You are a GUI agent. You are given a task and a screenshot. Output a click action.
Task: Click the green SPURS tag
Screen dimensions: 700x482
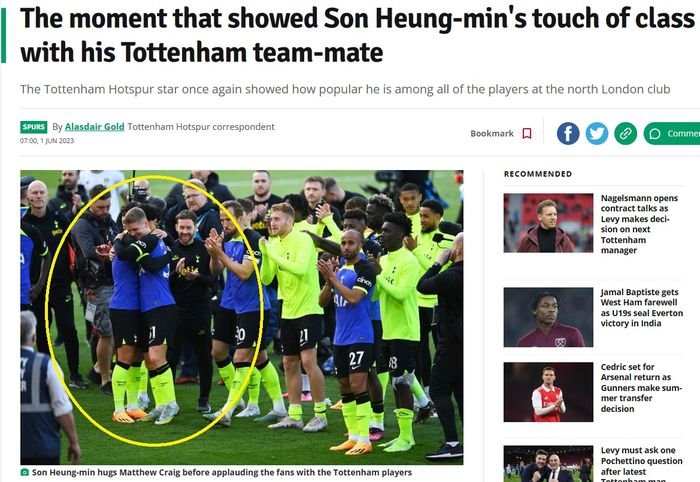pyautogui.click(x=33, y=127)
